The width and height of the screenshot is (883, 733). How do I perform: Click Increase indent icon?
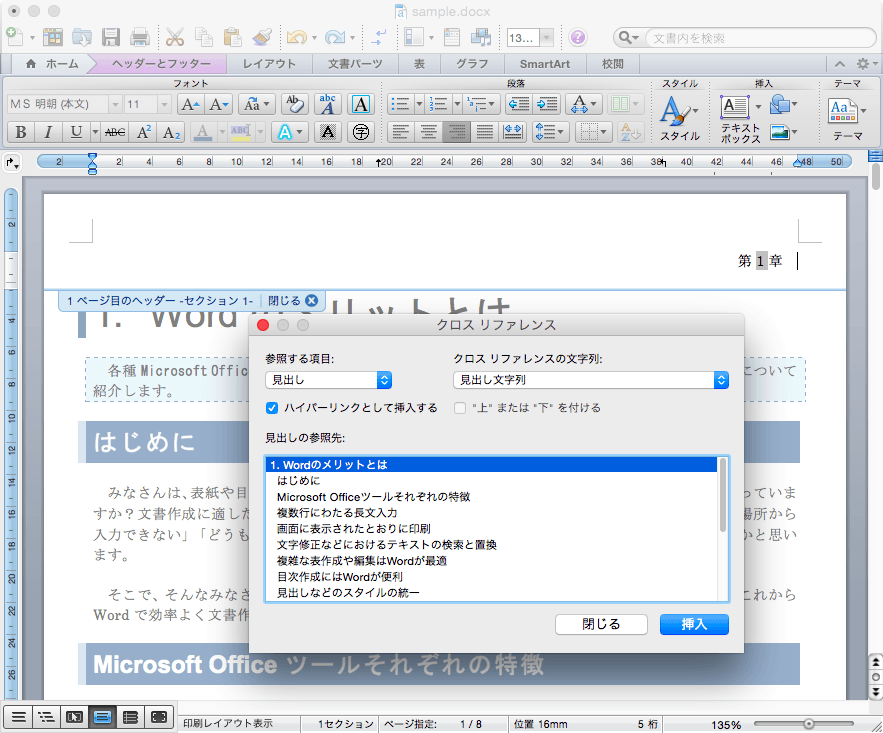point(547,104)
